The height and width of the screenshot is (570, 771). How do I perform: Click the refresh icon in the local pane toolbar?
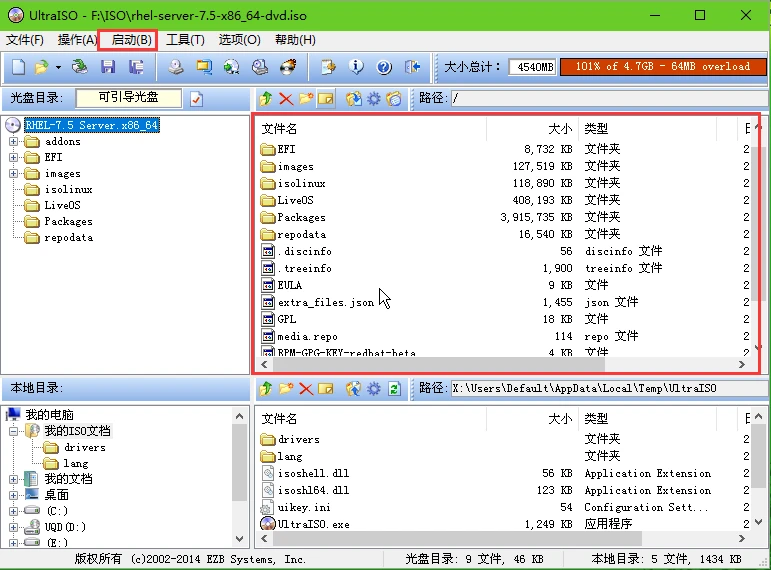pos(394,389)
